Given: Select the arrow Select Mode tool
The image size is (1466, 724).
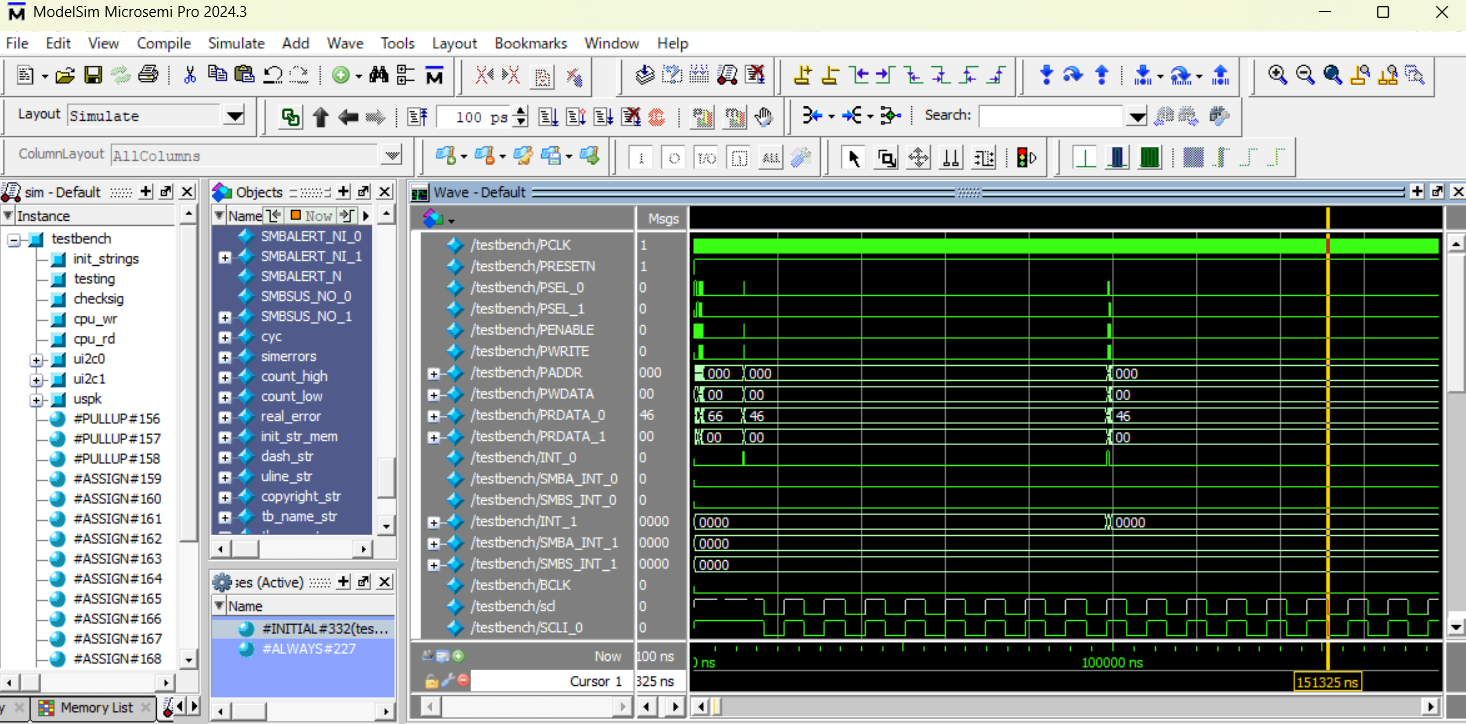Looking at the screenshot, I should tap(853, 158).
